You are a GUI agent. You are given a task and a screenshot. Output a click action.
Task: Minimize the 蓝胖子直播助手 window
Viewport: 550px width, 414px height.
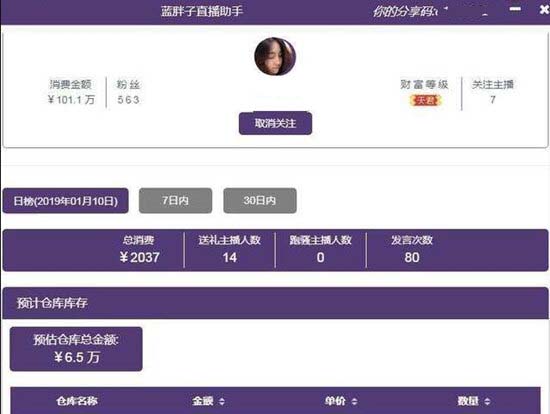click(x=515, y=9)
